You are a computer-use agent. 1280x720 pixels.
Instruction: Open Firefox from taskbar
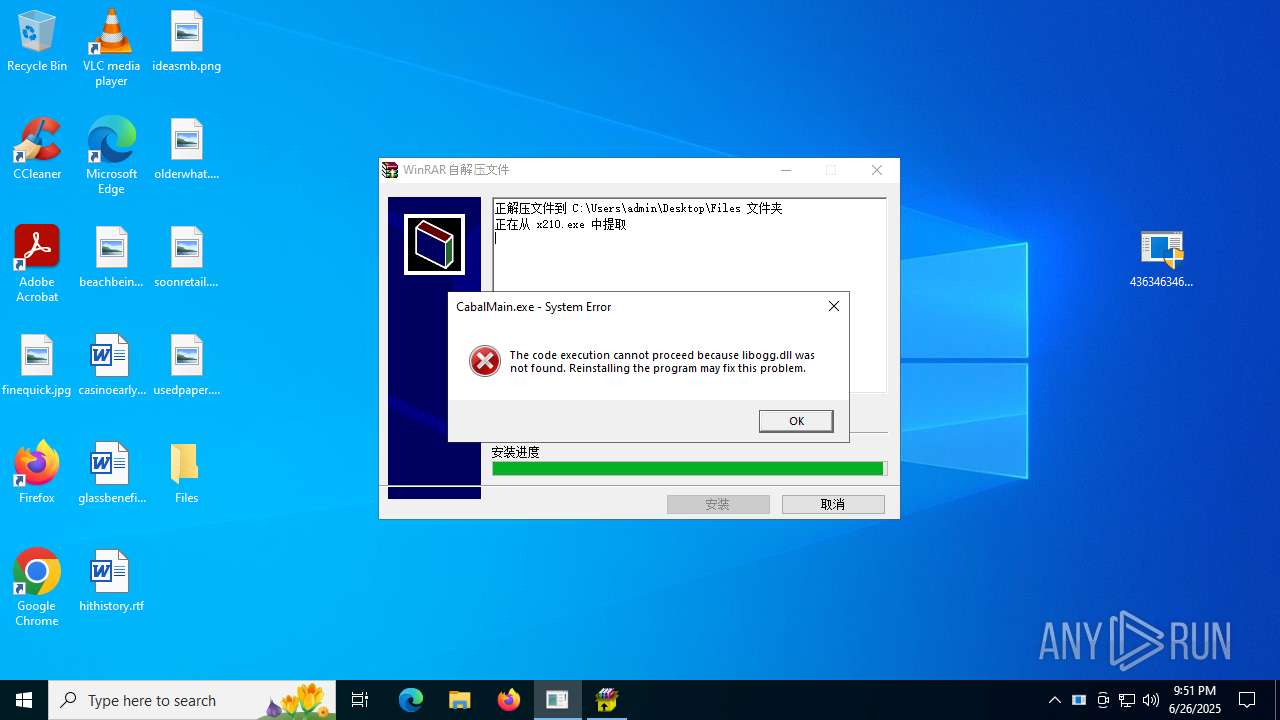pyautogui.click(x=509, y=700)
